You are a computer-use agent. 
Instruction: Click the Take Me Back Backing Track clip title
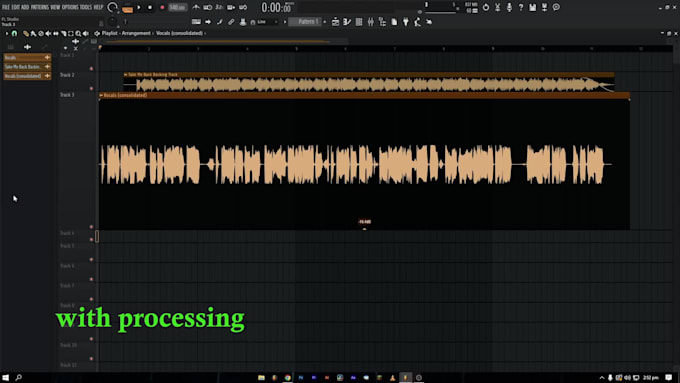153,75
